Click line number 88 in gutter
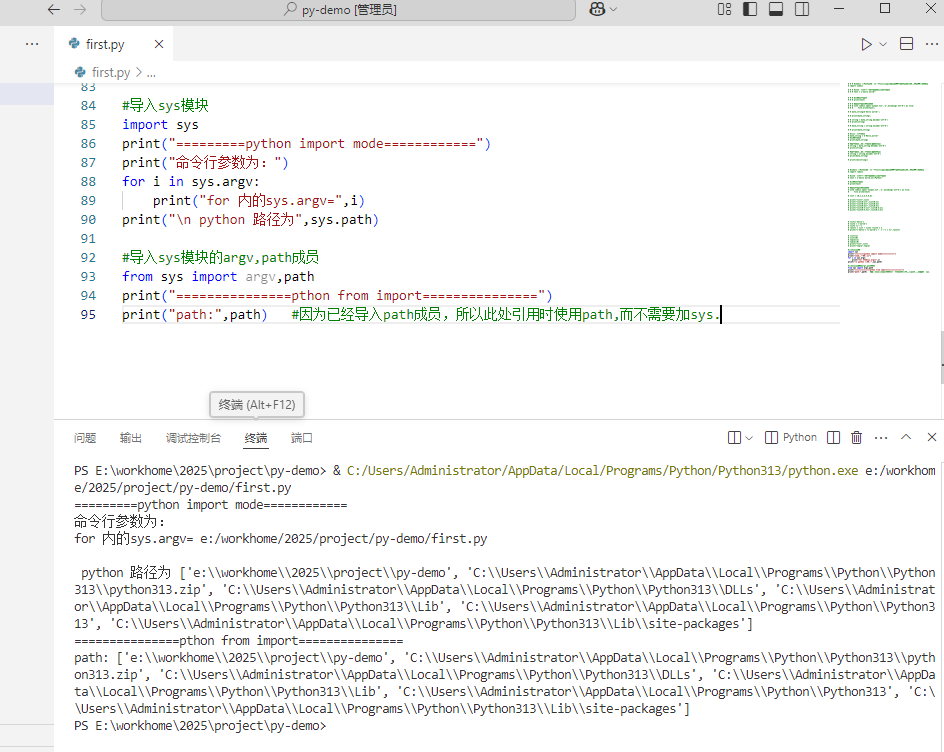This screenshot has width=944, height=752. point(88,181)
